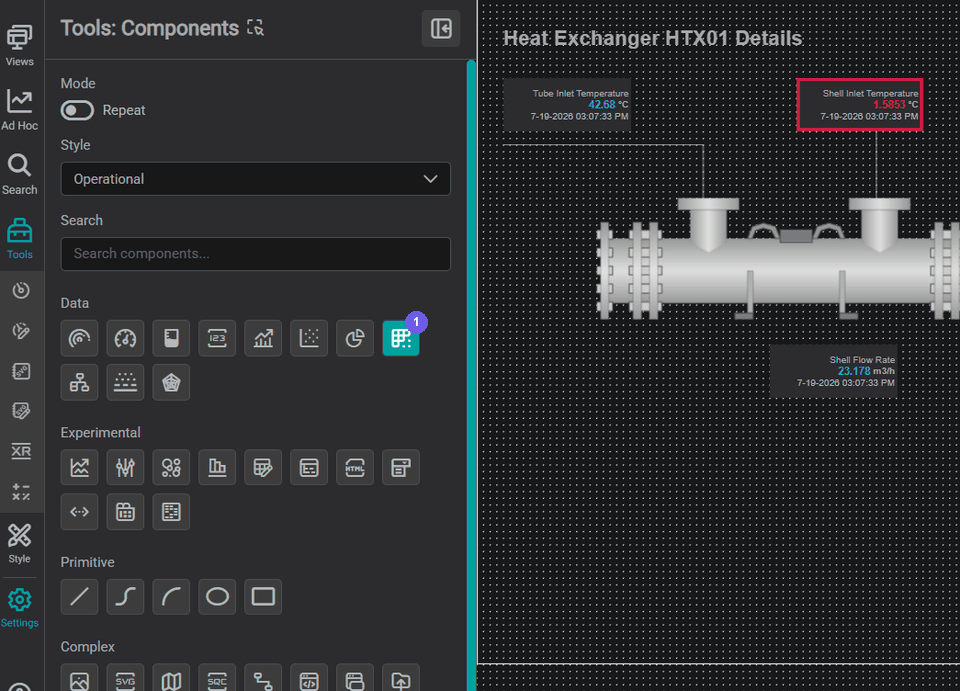Select the experimental form window component
Screen dimensions: 960x691
coord(309,468)
